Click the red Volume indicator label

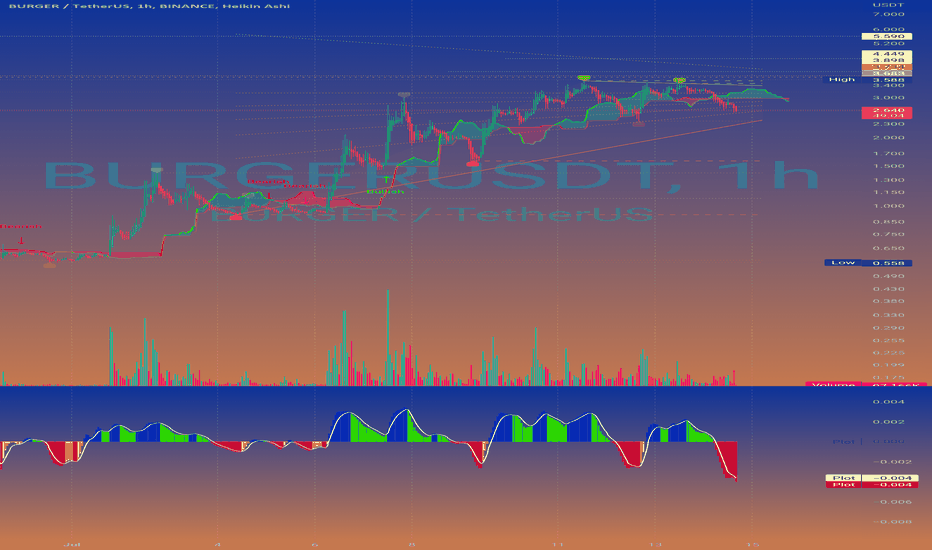[x=833, y=385]
